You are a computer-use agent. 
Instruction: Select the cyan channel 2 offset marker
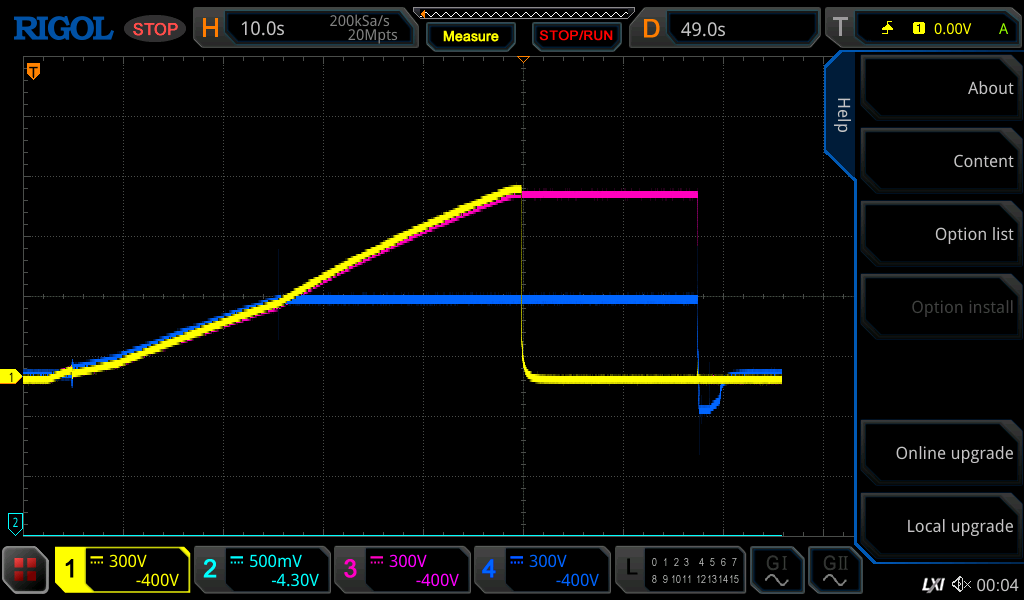pos(14,522)
